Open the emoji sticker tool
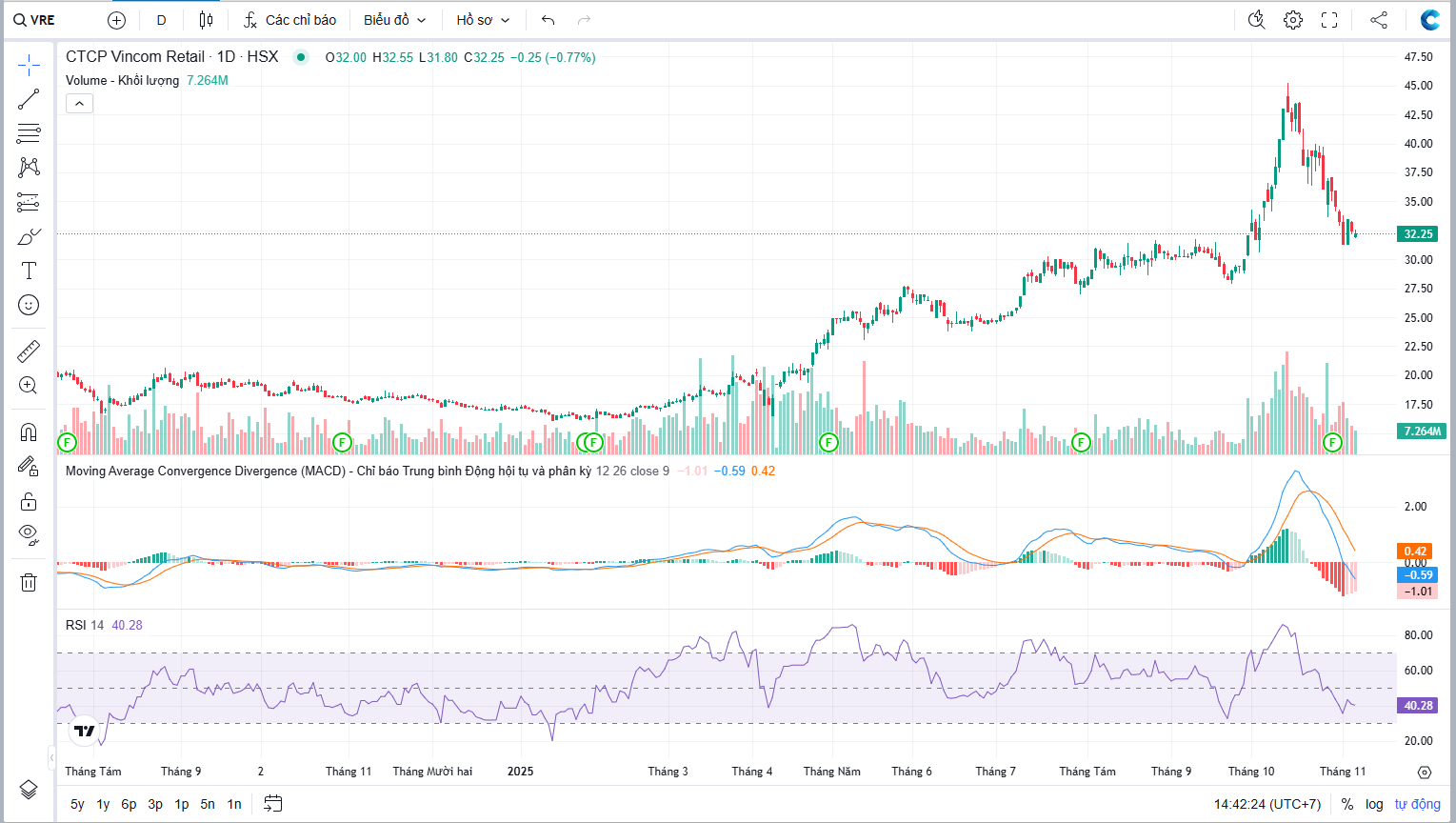This screenshot has height=823, width=1456. point(29,305)
